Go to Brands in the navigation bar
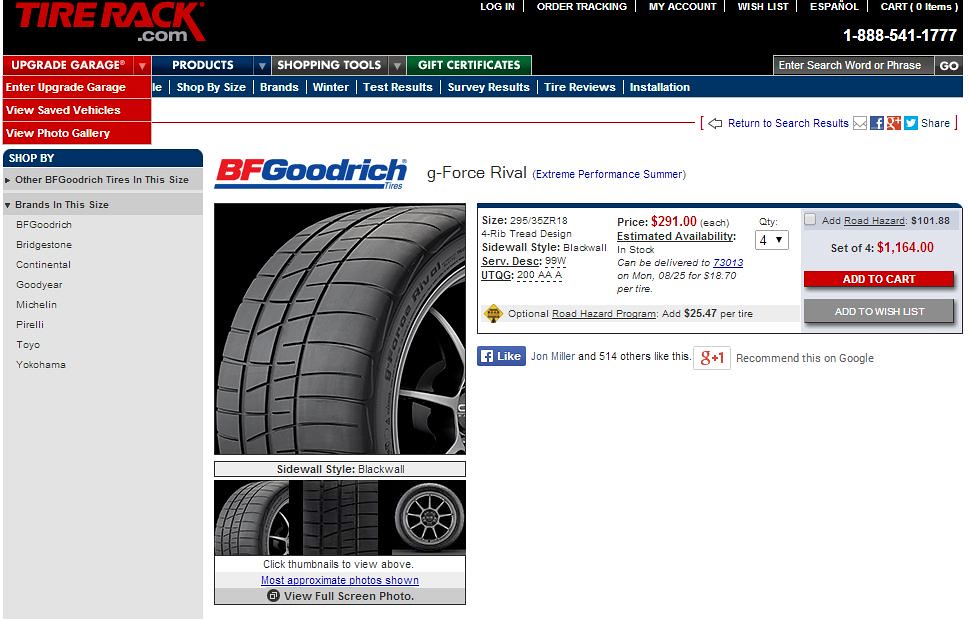969x619 pixels. [x=279, y=87]
